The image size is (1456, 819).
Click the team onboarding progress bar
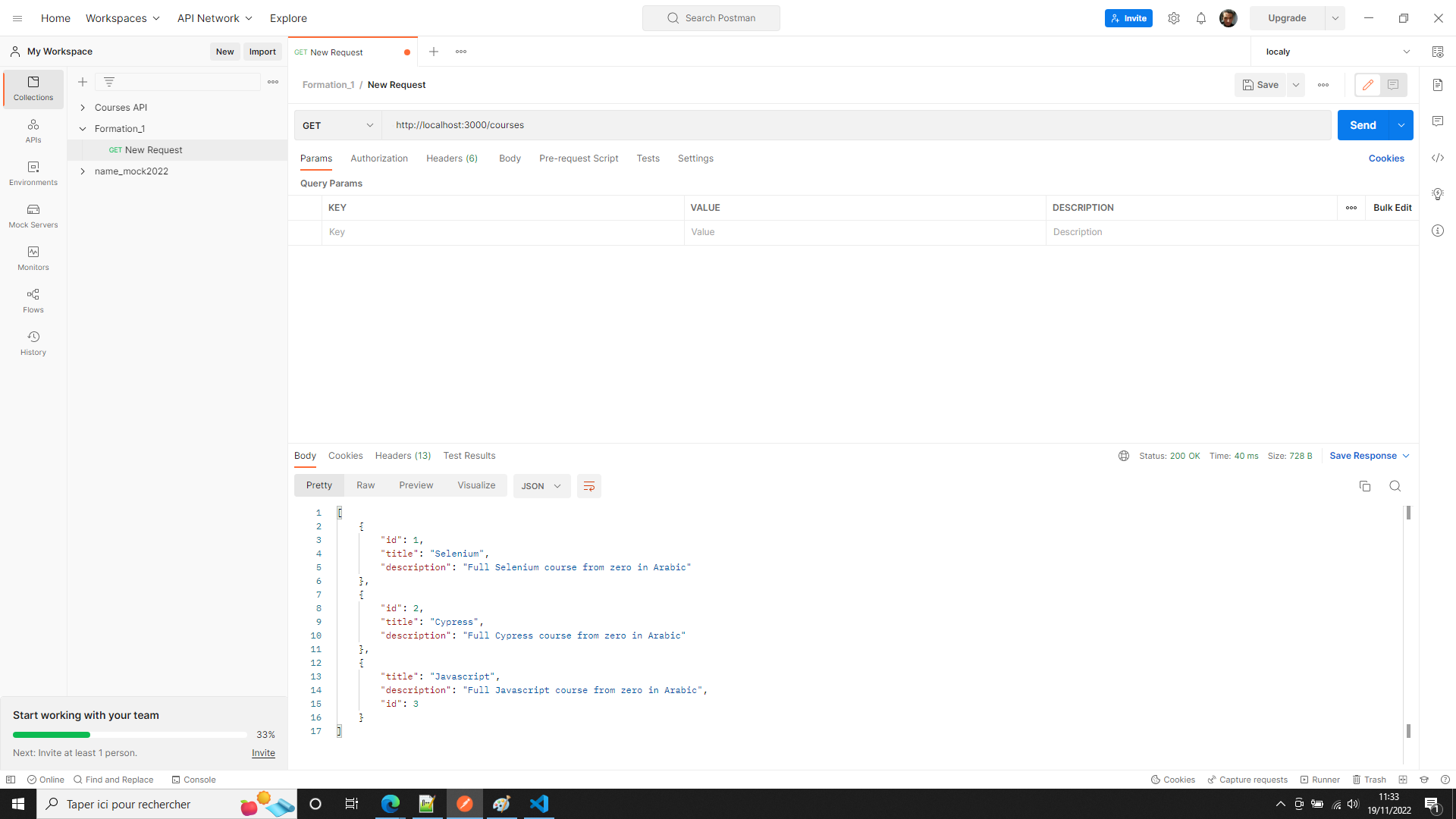pos(129,734)
